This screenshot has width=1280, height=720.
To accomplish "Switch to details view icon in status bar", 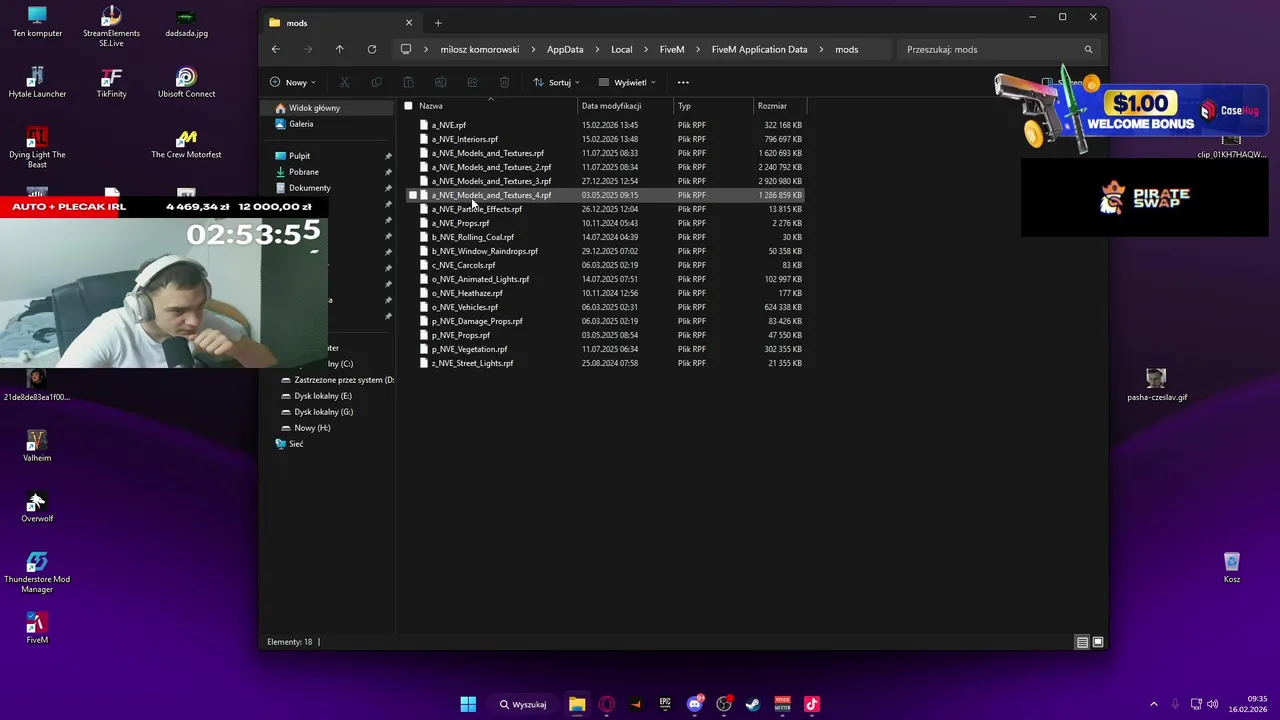I will coord(1082,642).
